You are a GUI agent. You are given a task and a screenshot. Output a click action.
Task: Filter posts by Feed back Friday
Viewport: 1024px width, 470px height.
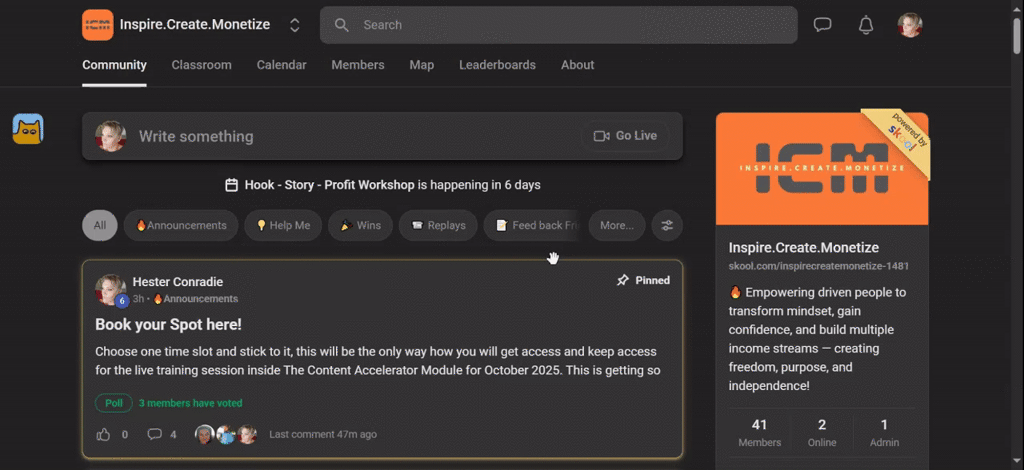[534, 225]
